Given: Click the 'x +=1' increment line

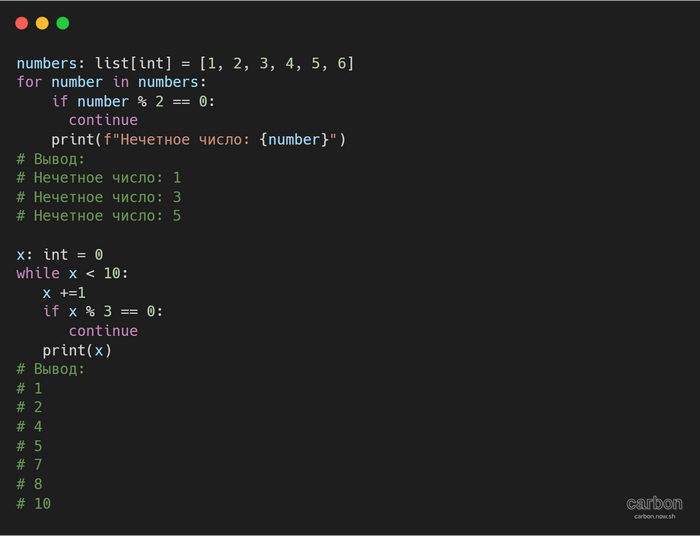Looking at the screenshot, I should tap(64, 292).
